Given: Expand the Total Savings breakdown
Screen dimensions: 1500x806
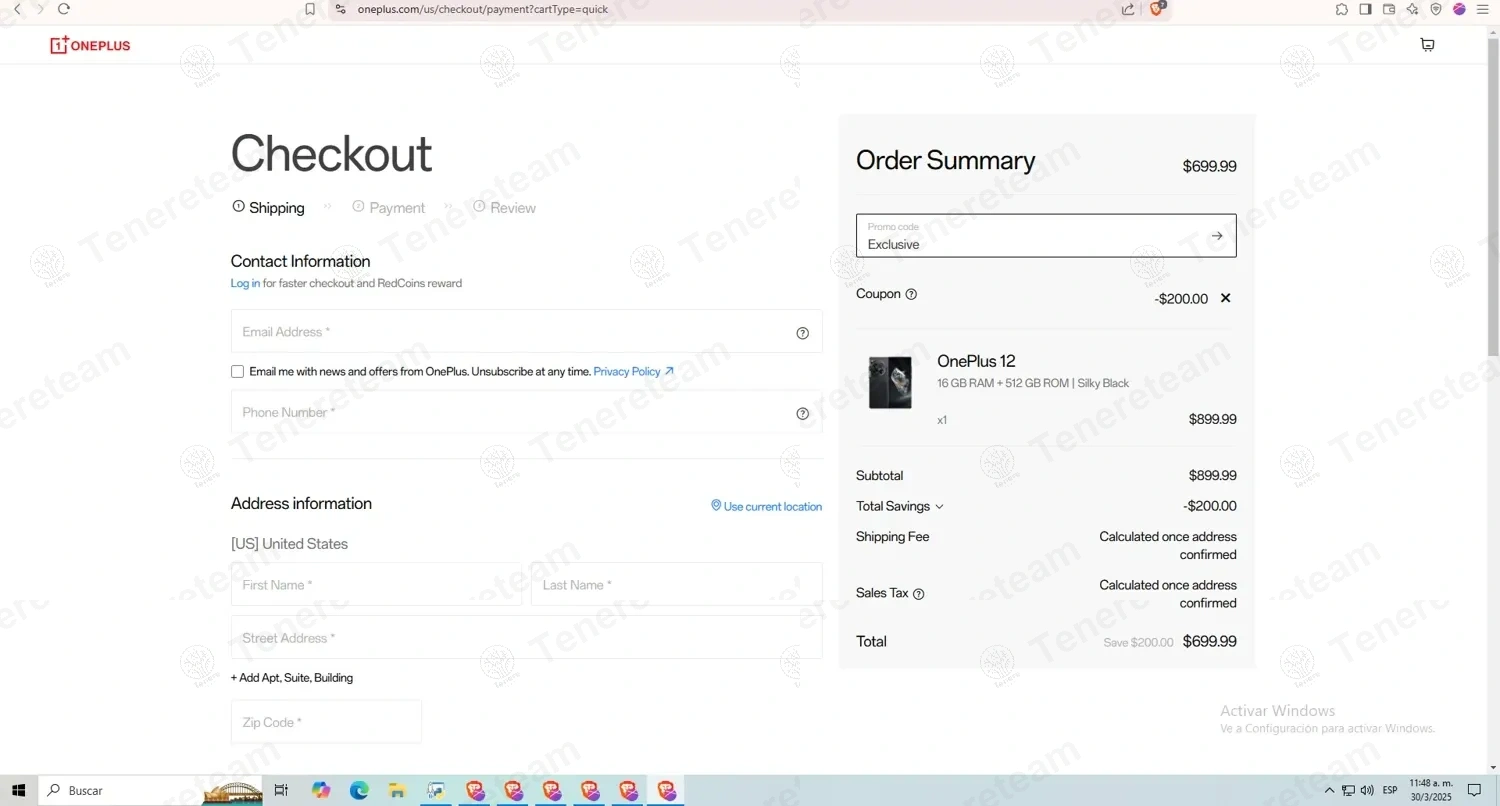Looking at the screenshot, I should 939,507.
